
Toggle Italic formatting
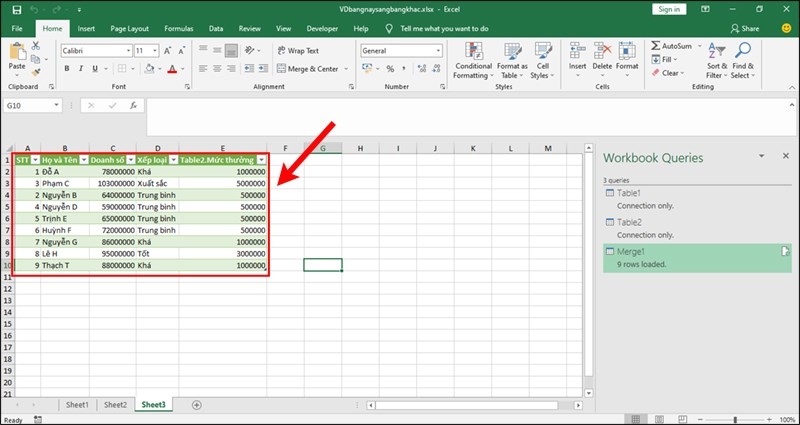tap(81, 68)
